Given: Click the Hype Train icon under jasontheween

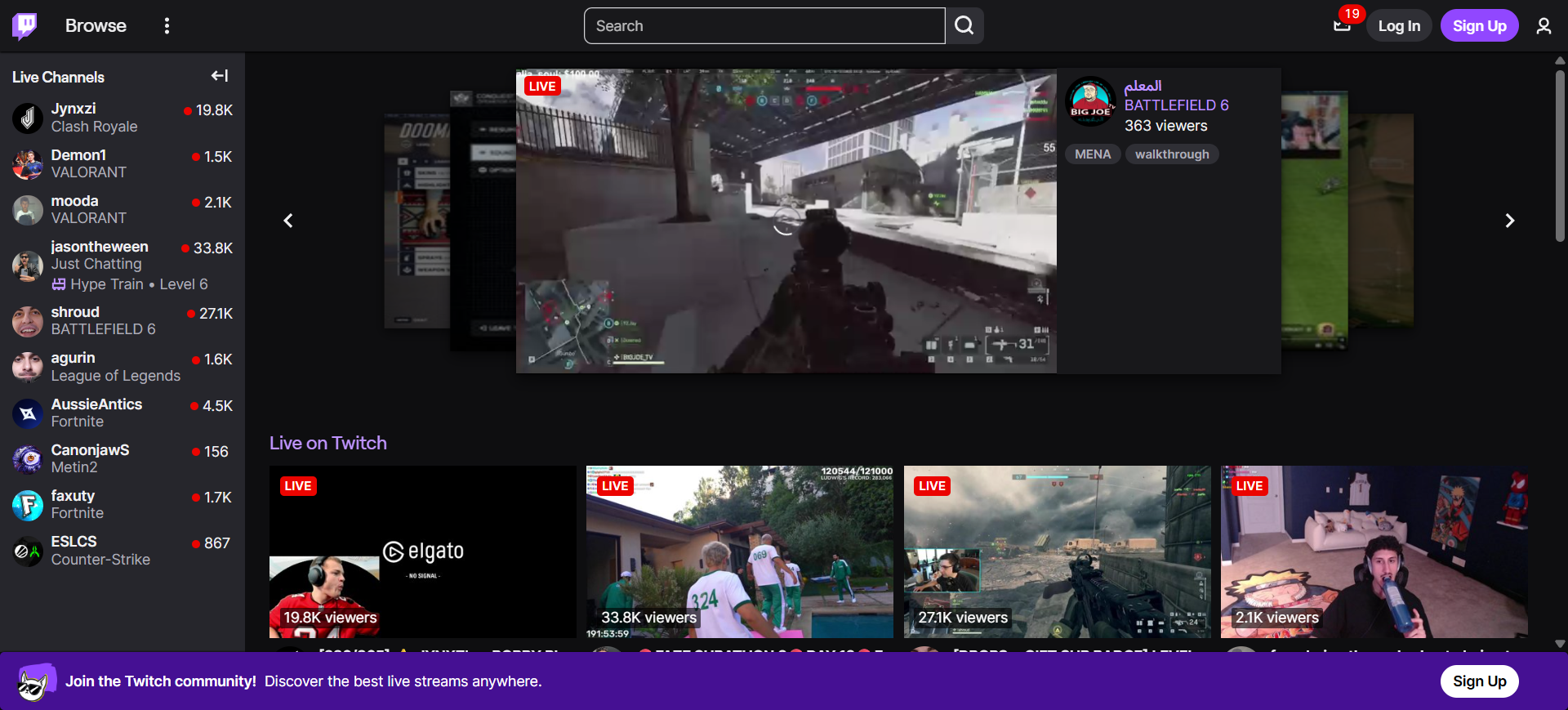Looking at the screenshot, I should [59, 284].
